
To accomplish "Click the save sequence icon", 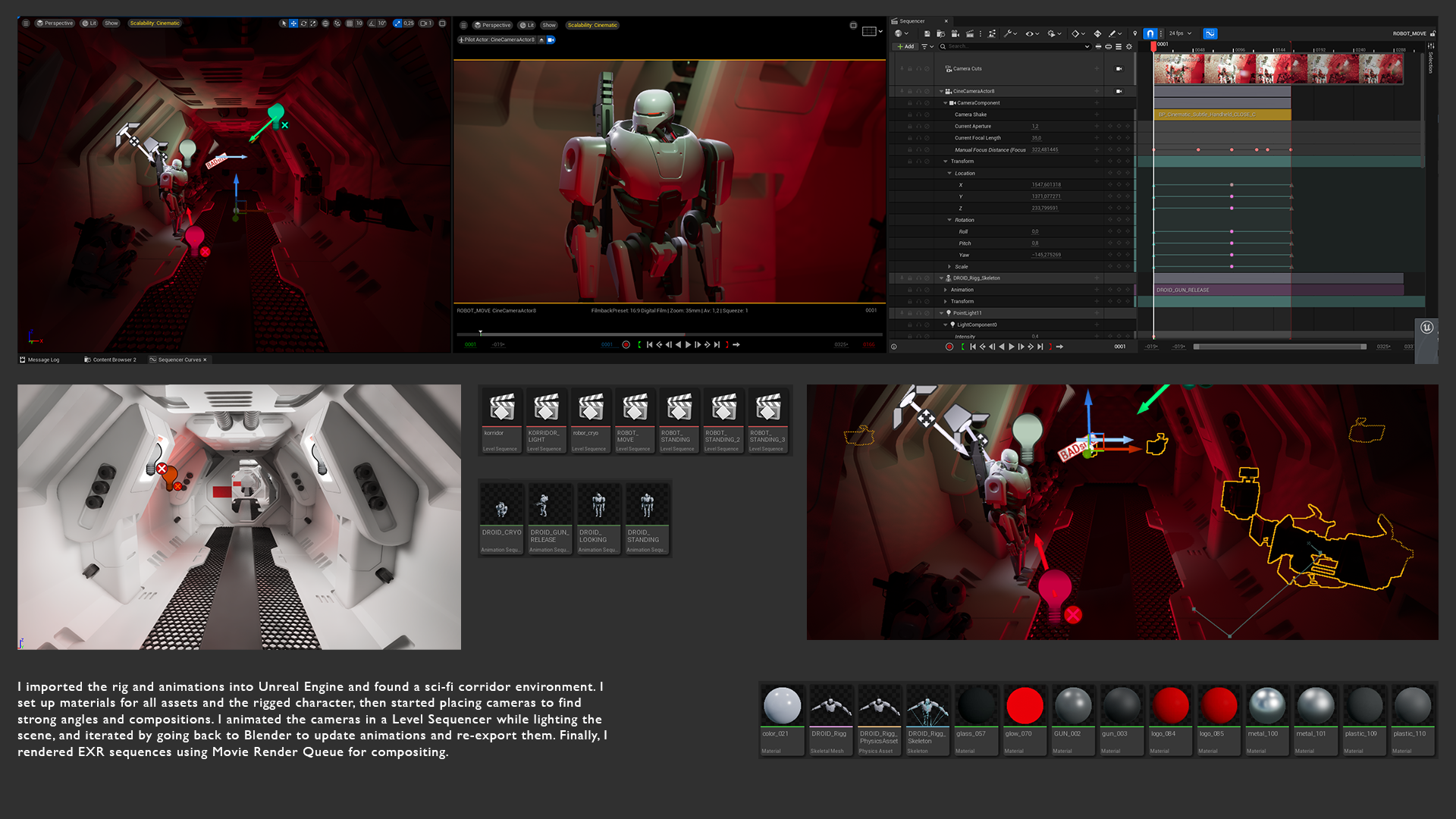I will click(927, 33).
